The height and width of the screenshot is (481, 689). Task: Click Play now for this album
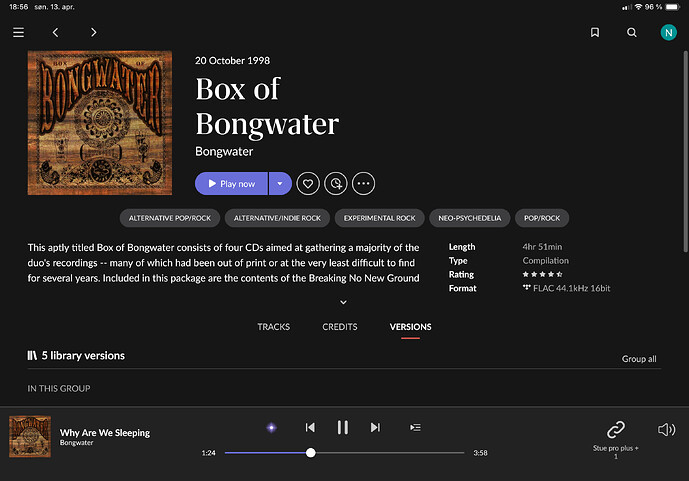231,184
